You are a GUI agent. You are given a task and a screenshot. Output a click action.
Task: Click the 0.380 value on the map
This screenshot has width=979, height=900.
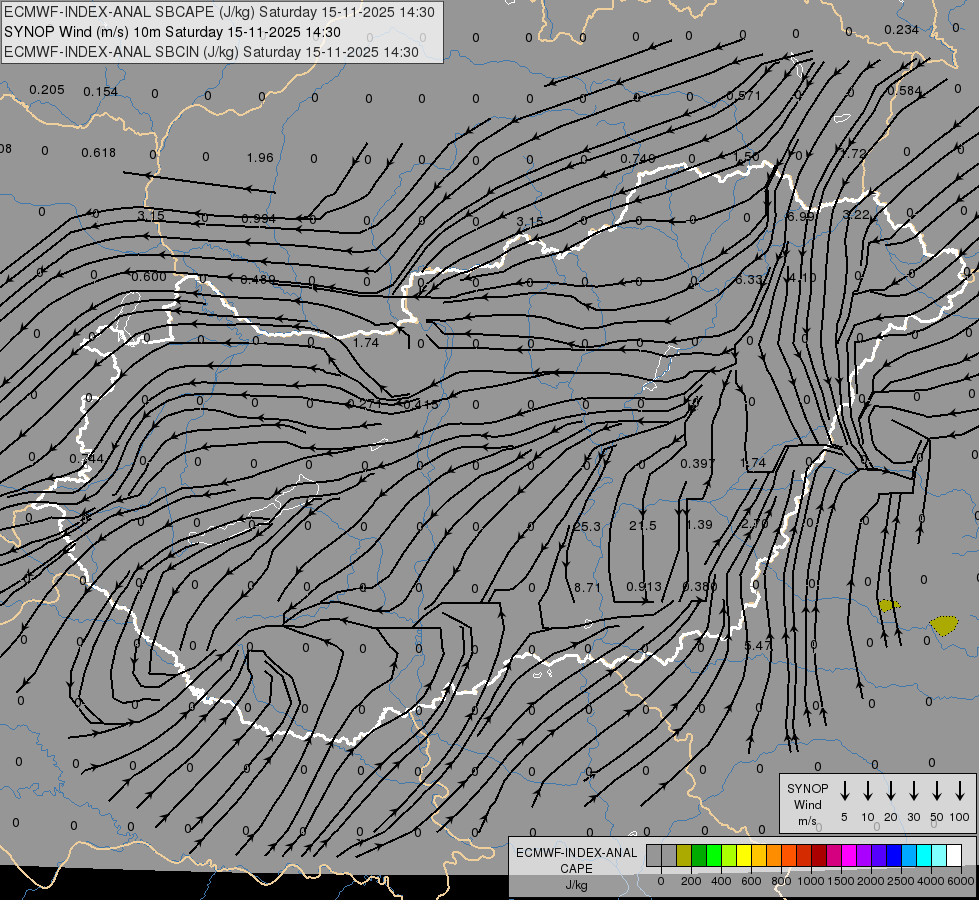pos(700,586)
